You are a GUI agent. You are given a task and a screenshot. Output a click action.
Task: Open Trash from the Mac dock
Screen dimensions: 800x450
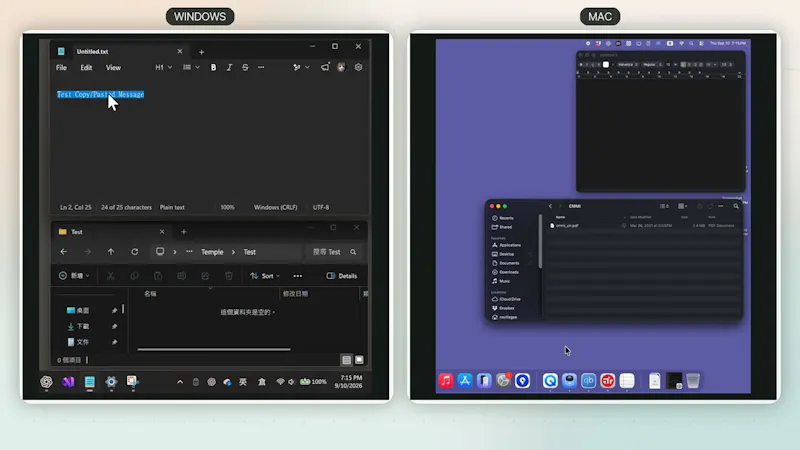click(693, 381)
